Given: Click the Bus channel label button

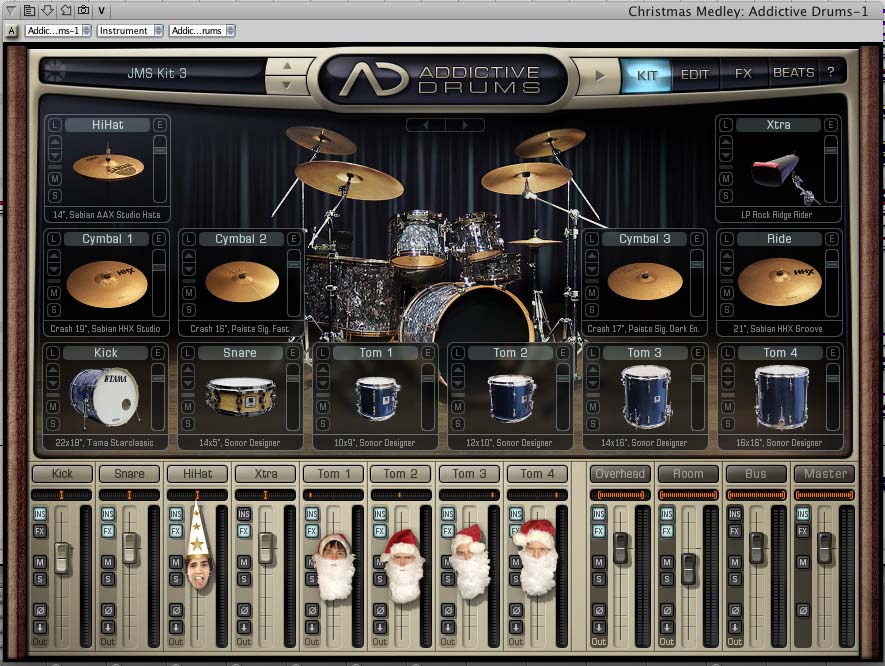Looking at the screenshot, I should click(756, 474).
